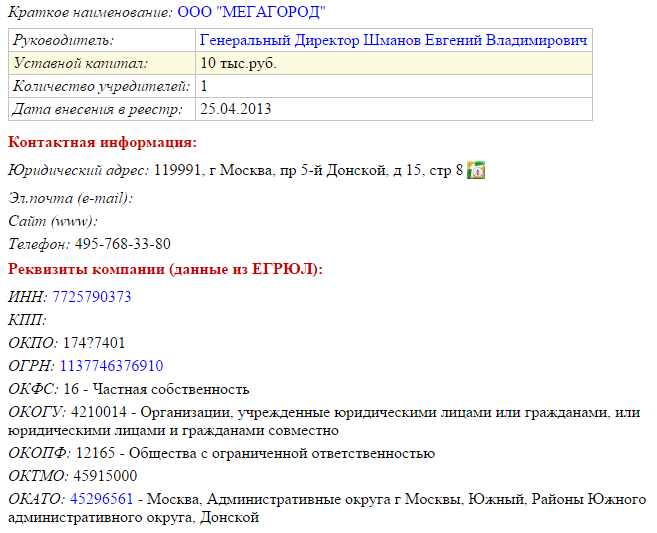Select the registry date 25.04.2013

(x=235, y=109)
